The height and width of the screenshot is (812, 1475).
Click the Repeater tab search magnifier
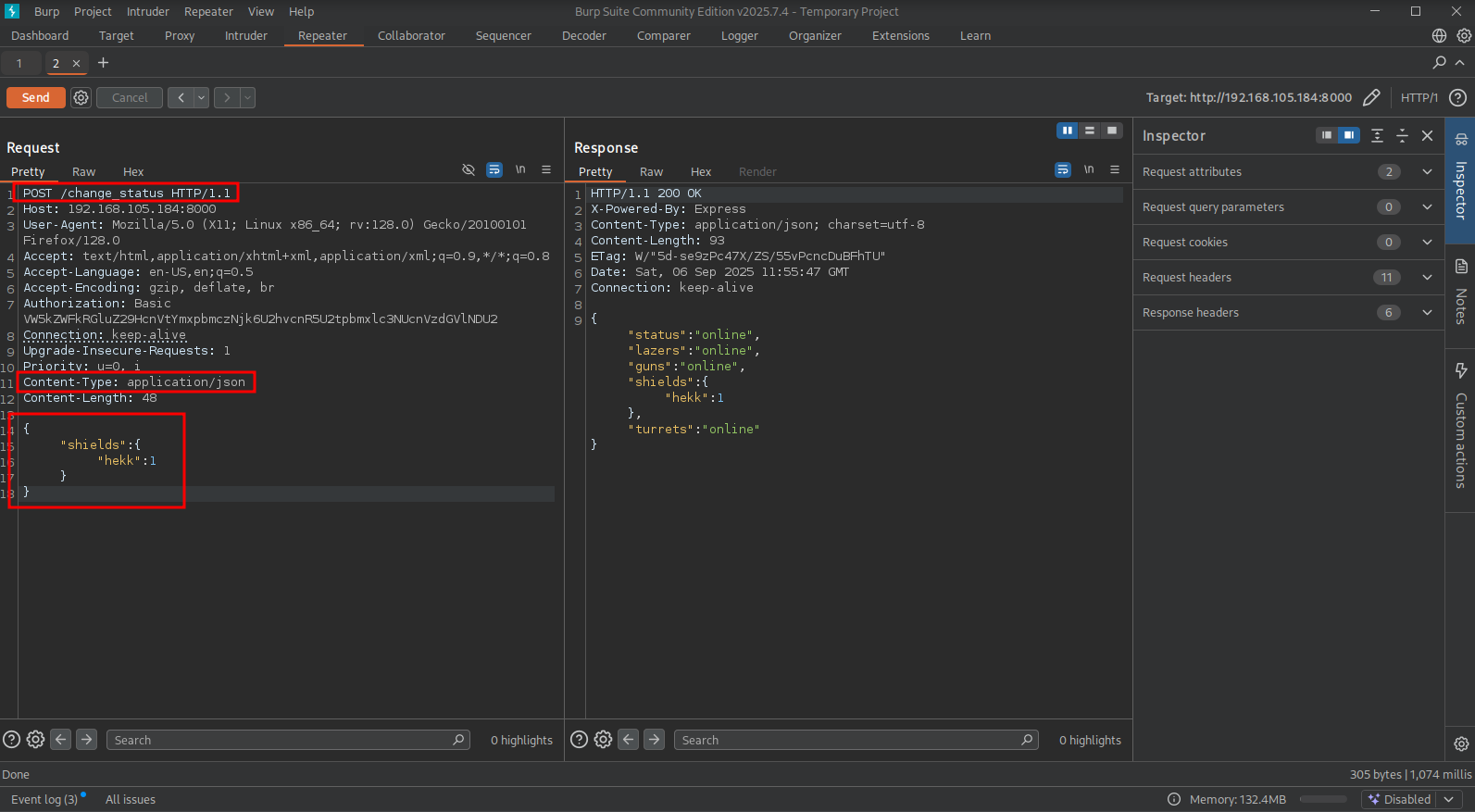point(1439,62)
